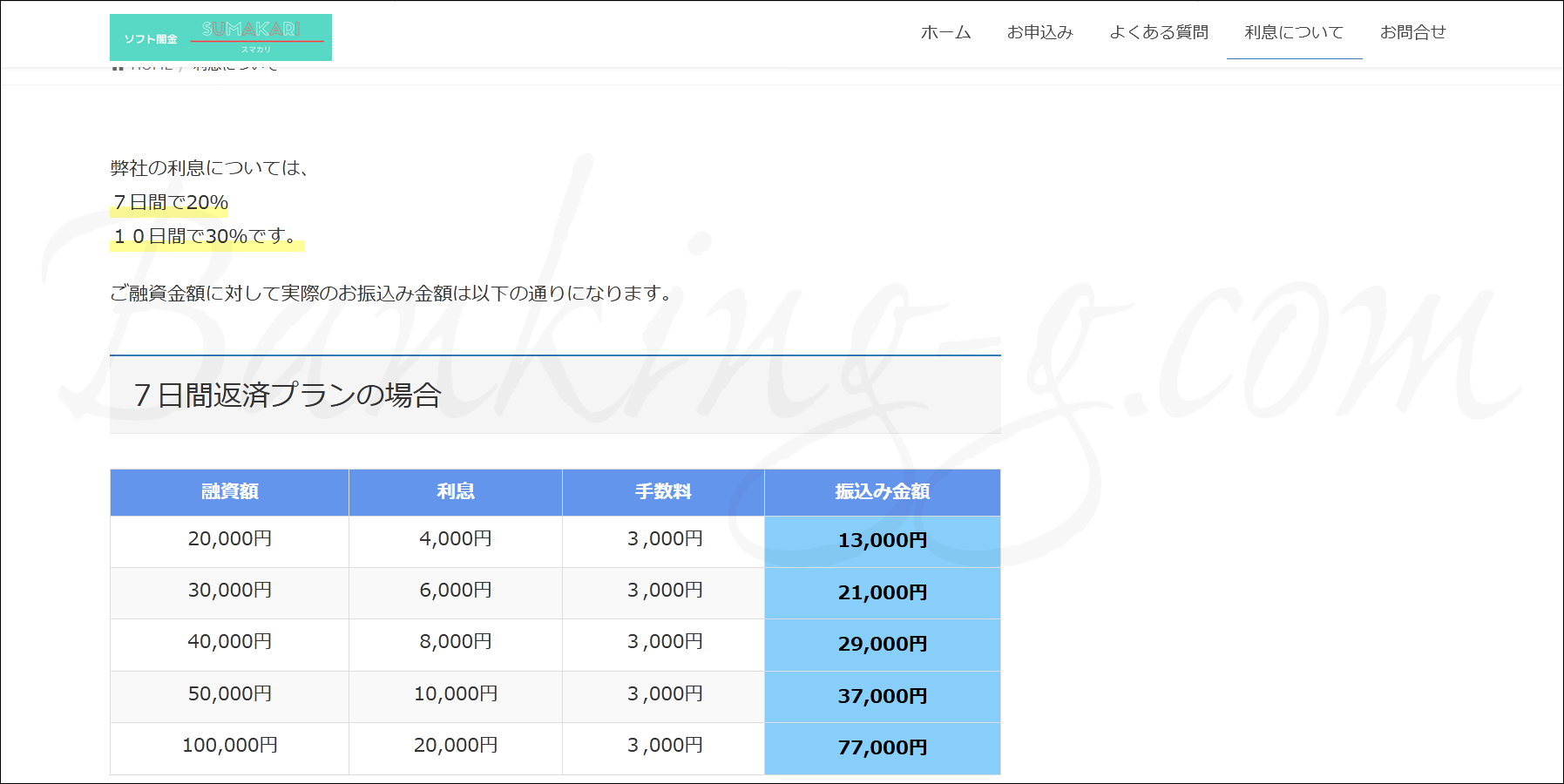Click the 10,000円 interest cell
Viewport: 1564px width, 784px height.
click(456, 694)
